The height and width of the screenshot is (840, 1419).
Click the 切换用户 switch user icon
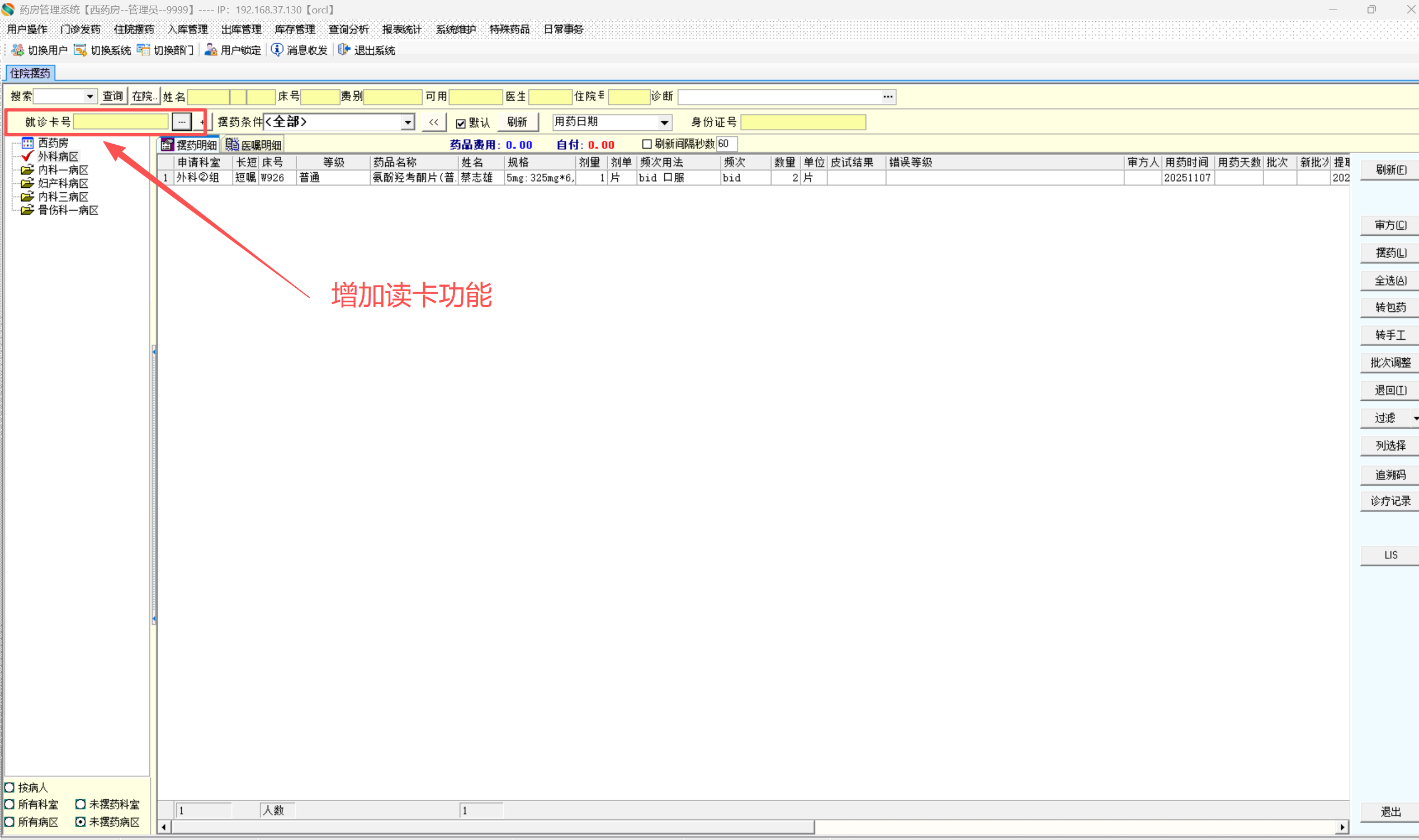pyautogui.click(x=17, y=50)
